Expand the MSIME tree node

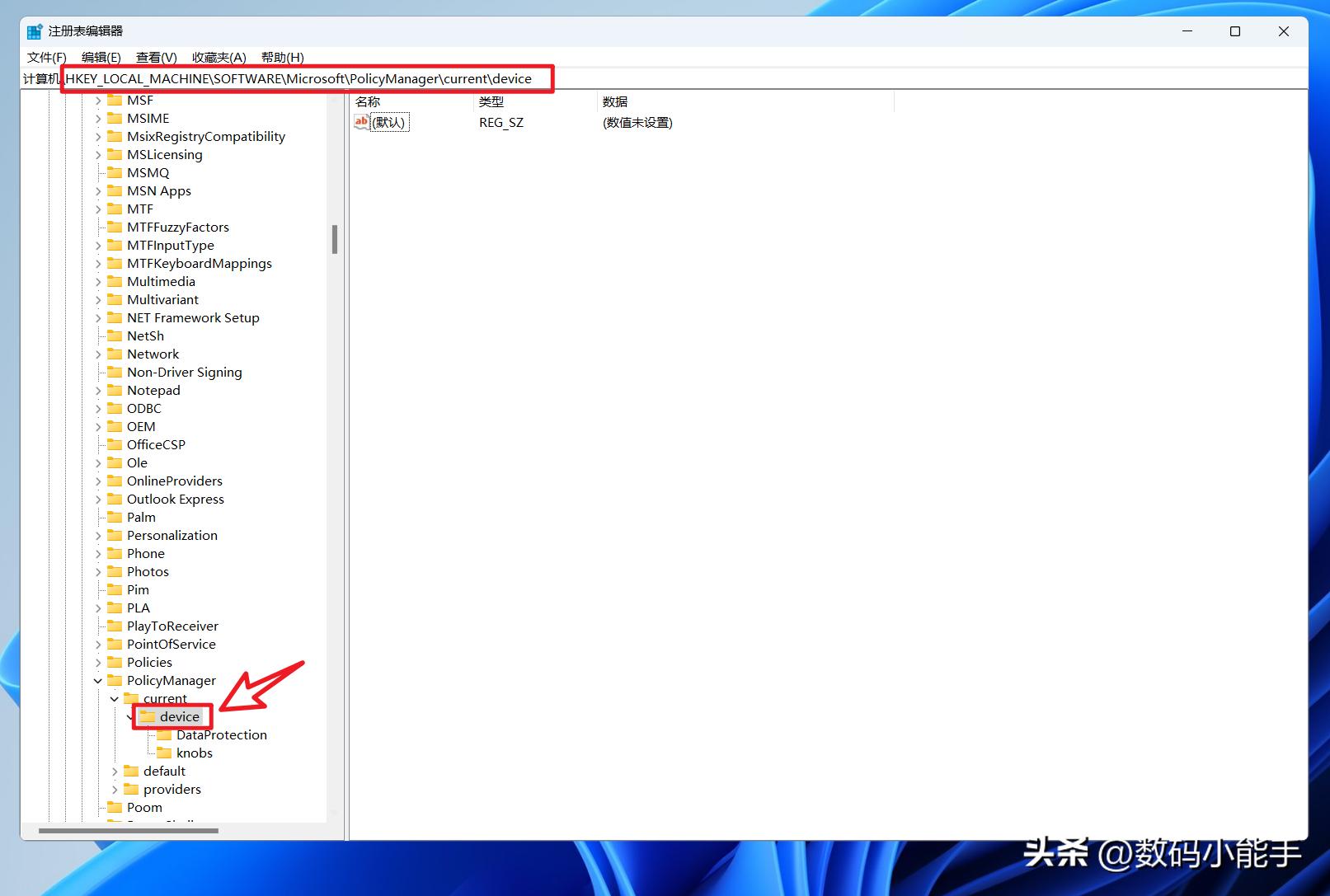[98, 118]
